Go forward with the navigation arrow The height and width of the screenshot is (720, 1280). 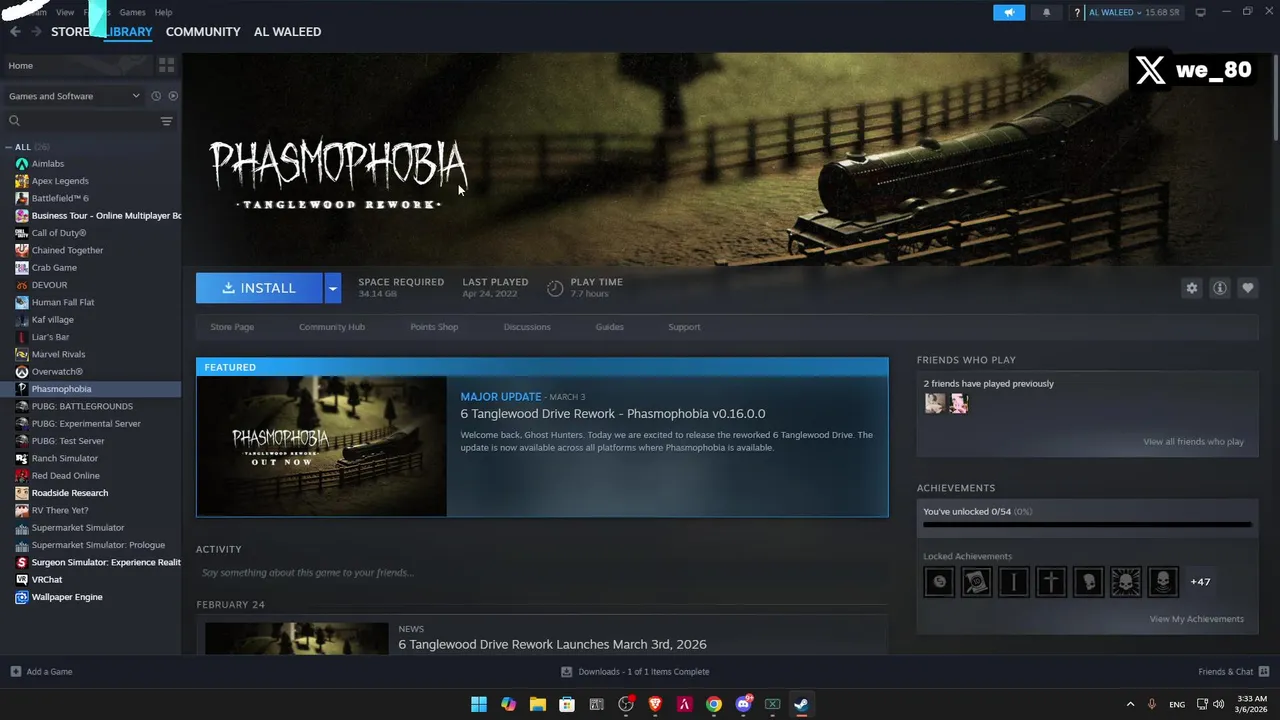pos(36,32)
